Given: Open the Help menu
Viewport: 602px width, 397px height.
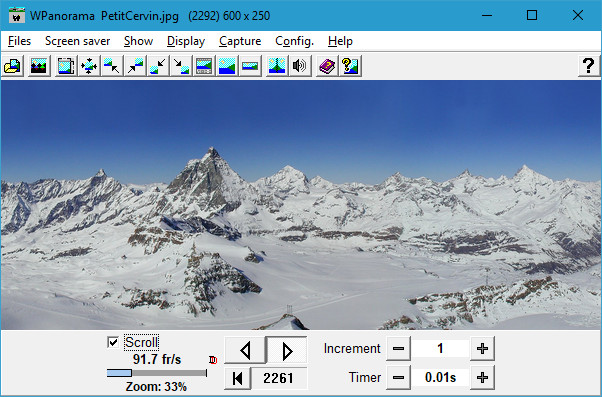Looking at the screenshot, I should pos(340,41).
